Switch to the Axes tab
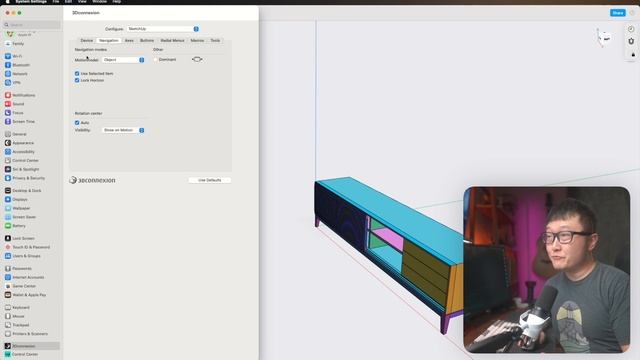This screenshot has height=360, width=640. tap(129, 40)
